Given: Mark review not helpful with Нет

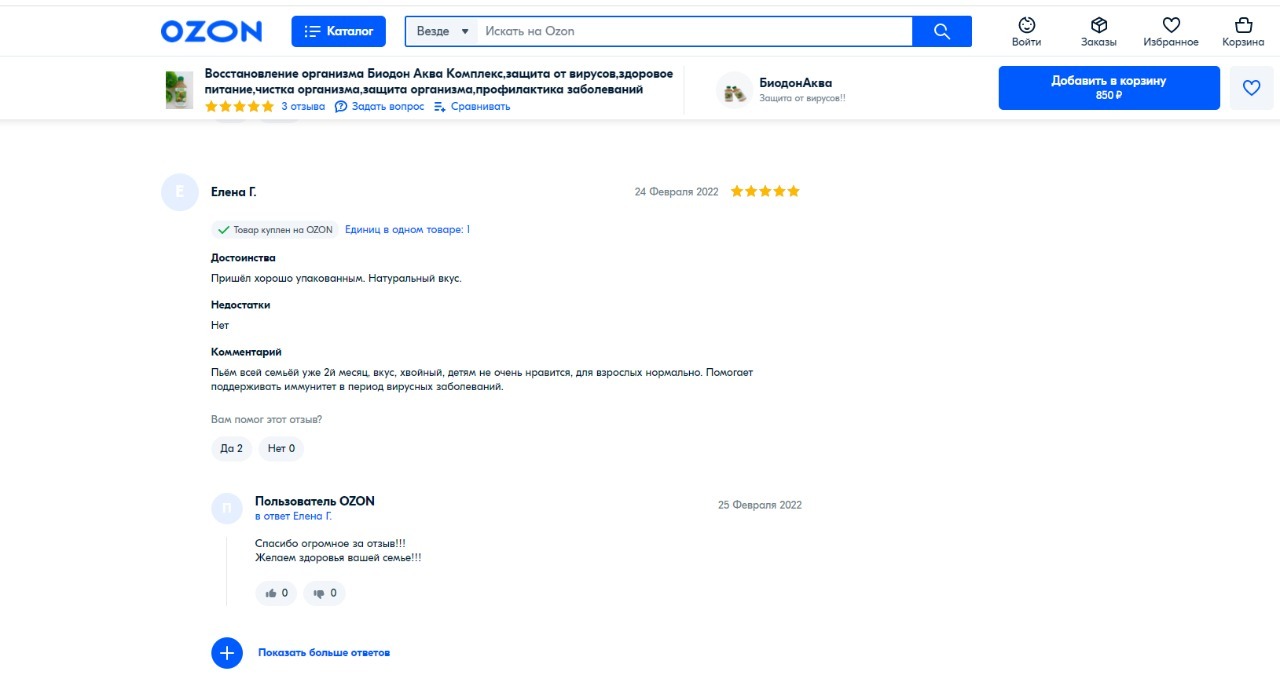Looking at the screenshot, I should (x=281, y=449).
